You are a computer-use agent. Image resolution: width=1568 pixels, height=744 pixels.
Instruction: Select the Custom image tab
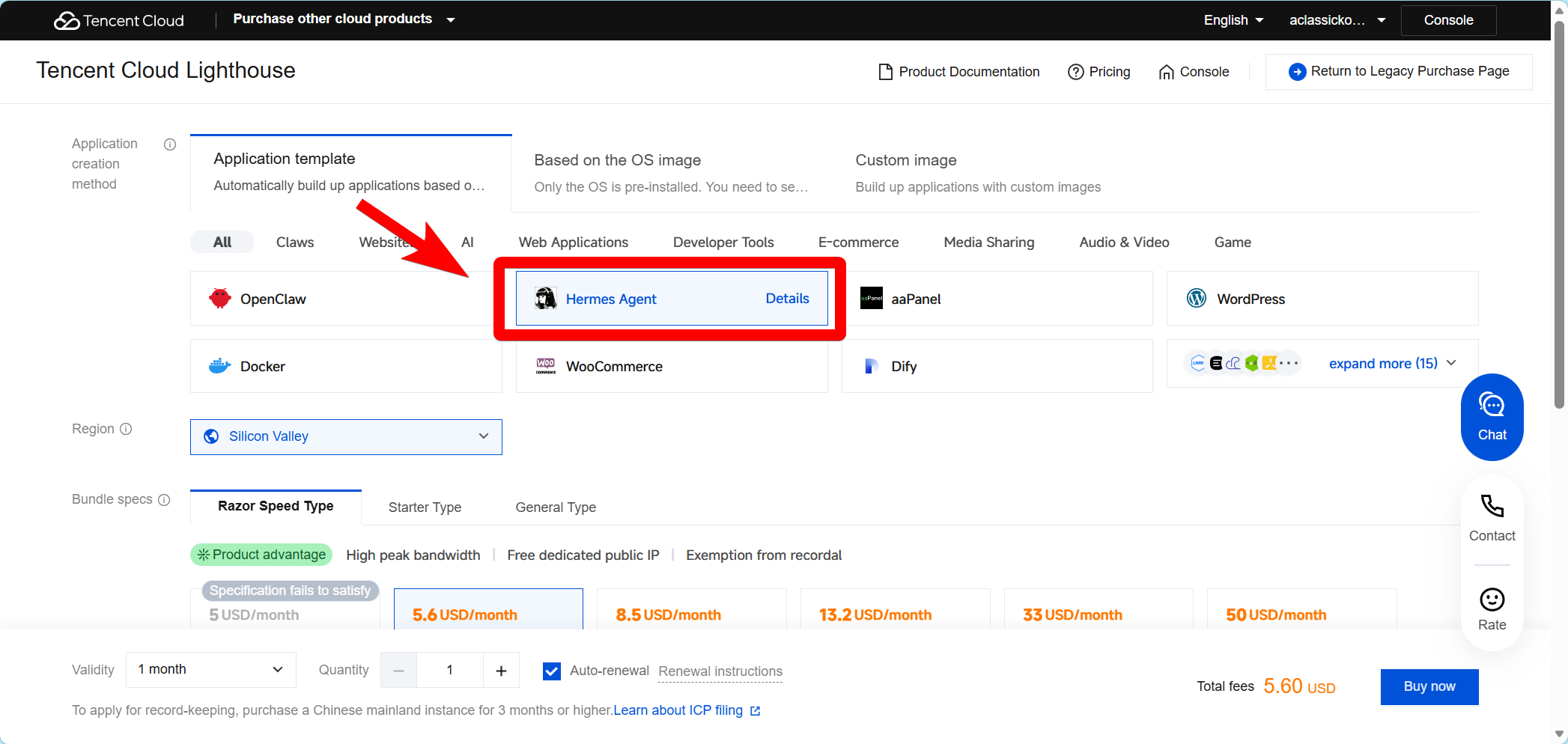point(978,173)
